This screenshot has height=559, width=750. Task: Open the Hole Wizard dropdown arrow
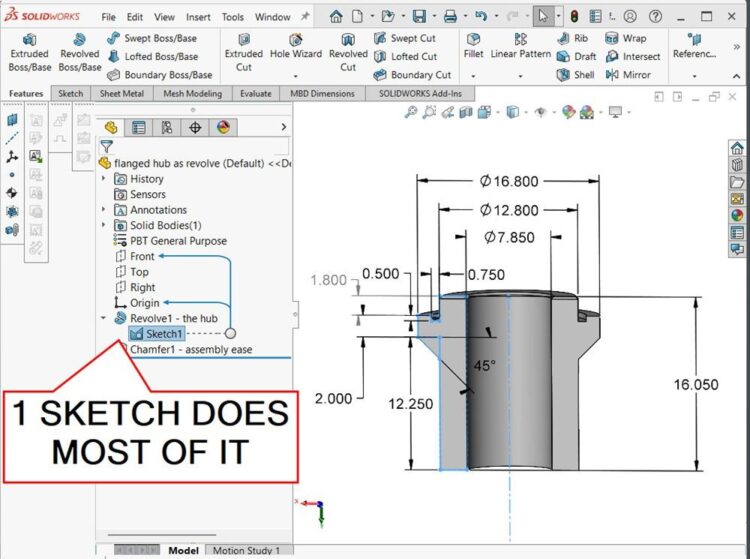coord(296,76)
